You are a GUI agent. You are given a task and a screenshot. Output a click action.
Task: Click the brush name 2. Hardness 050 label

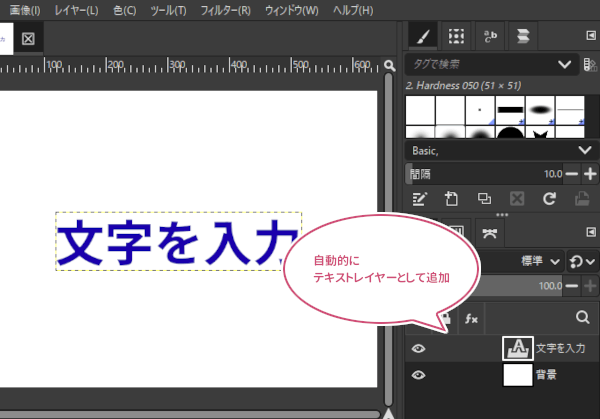(463, 85)
